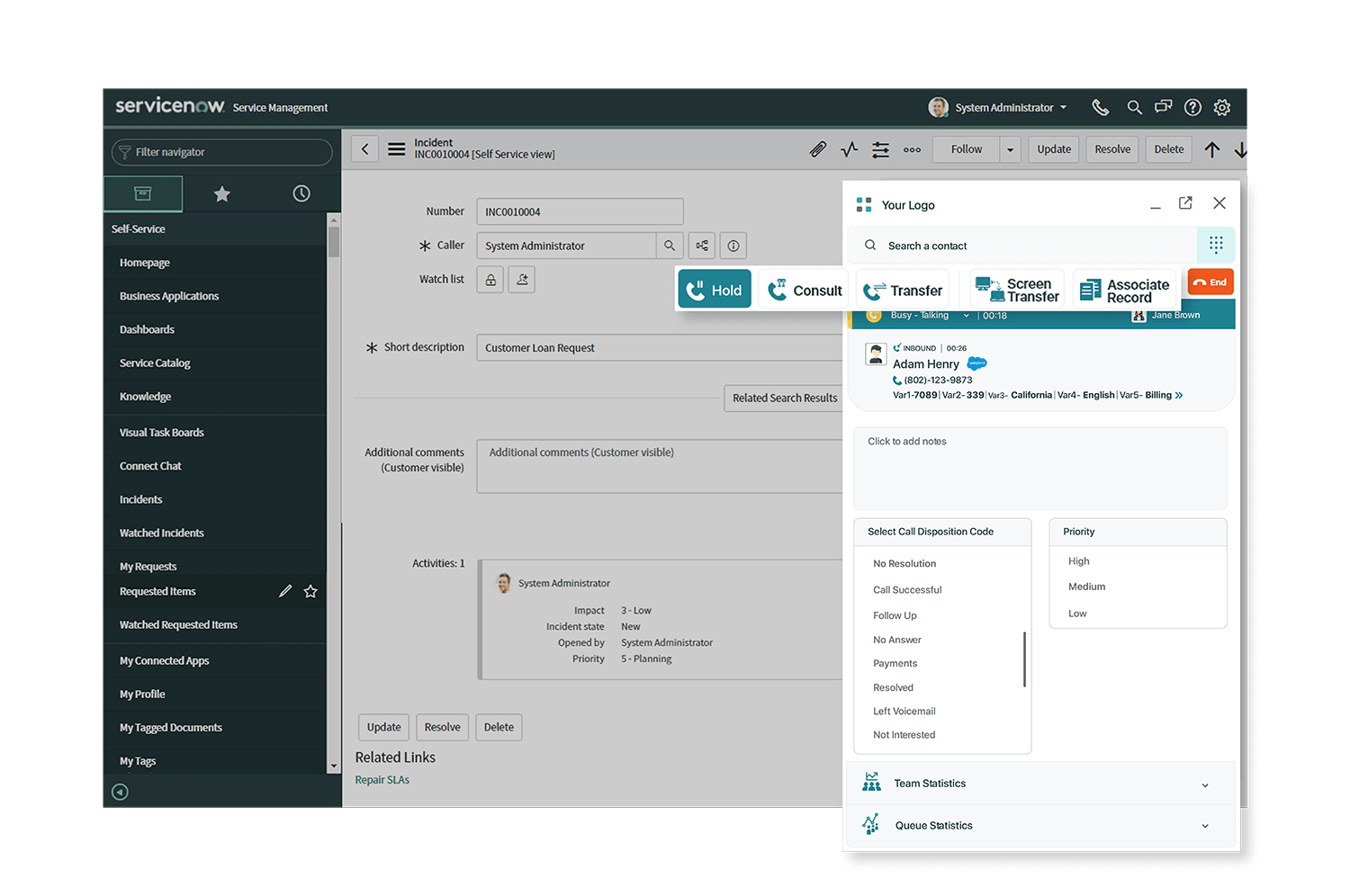Open the personalize form sliders icon
Viewport: 1350px width, 896px height.
click(880, 149)
